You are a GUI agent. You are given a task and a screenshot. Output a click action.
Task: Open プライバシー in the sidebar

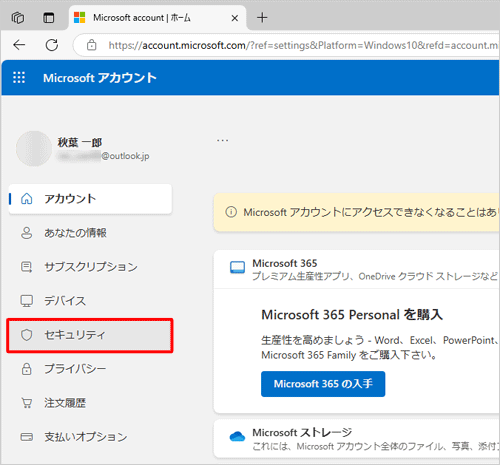[90, 369]
